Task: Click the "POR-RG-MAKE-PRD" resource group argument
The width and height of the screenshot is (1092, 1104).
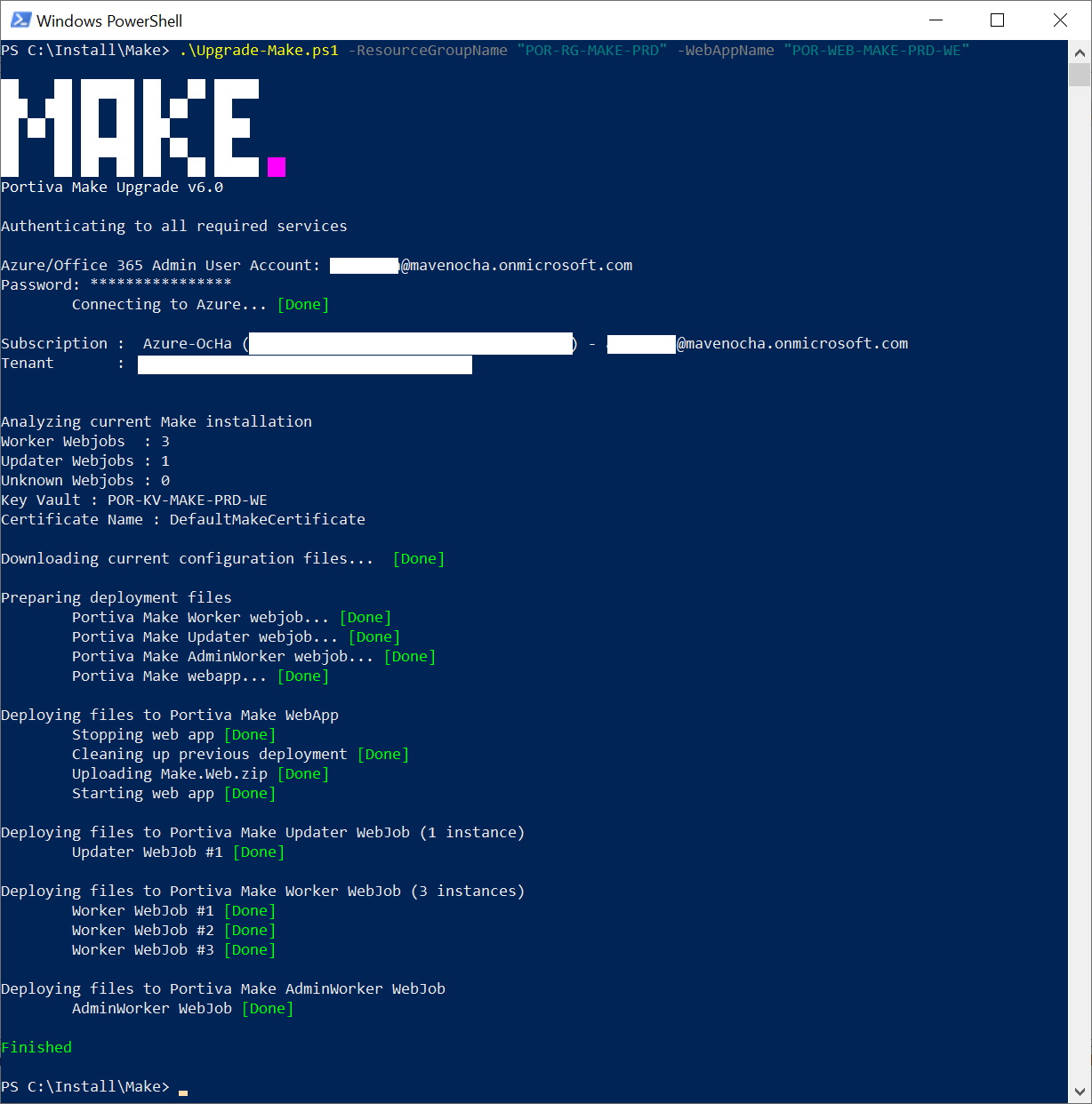Action: pyautogui.click(x=592, y=51)
